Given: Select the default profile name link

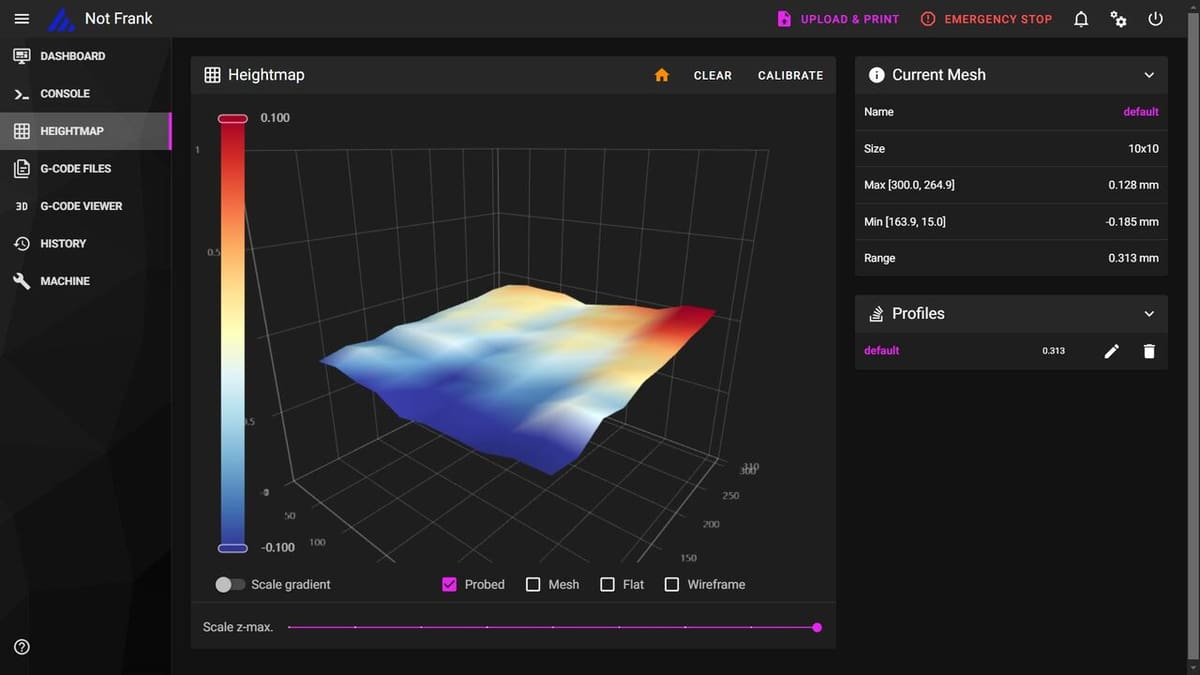Looking at the screenshot, I should pos(881,351).
